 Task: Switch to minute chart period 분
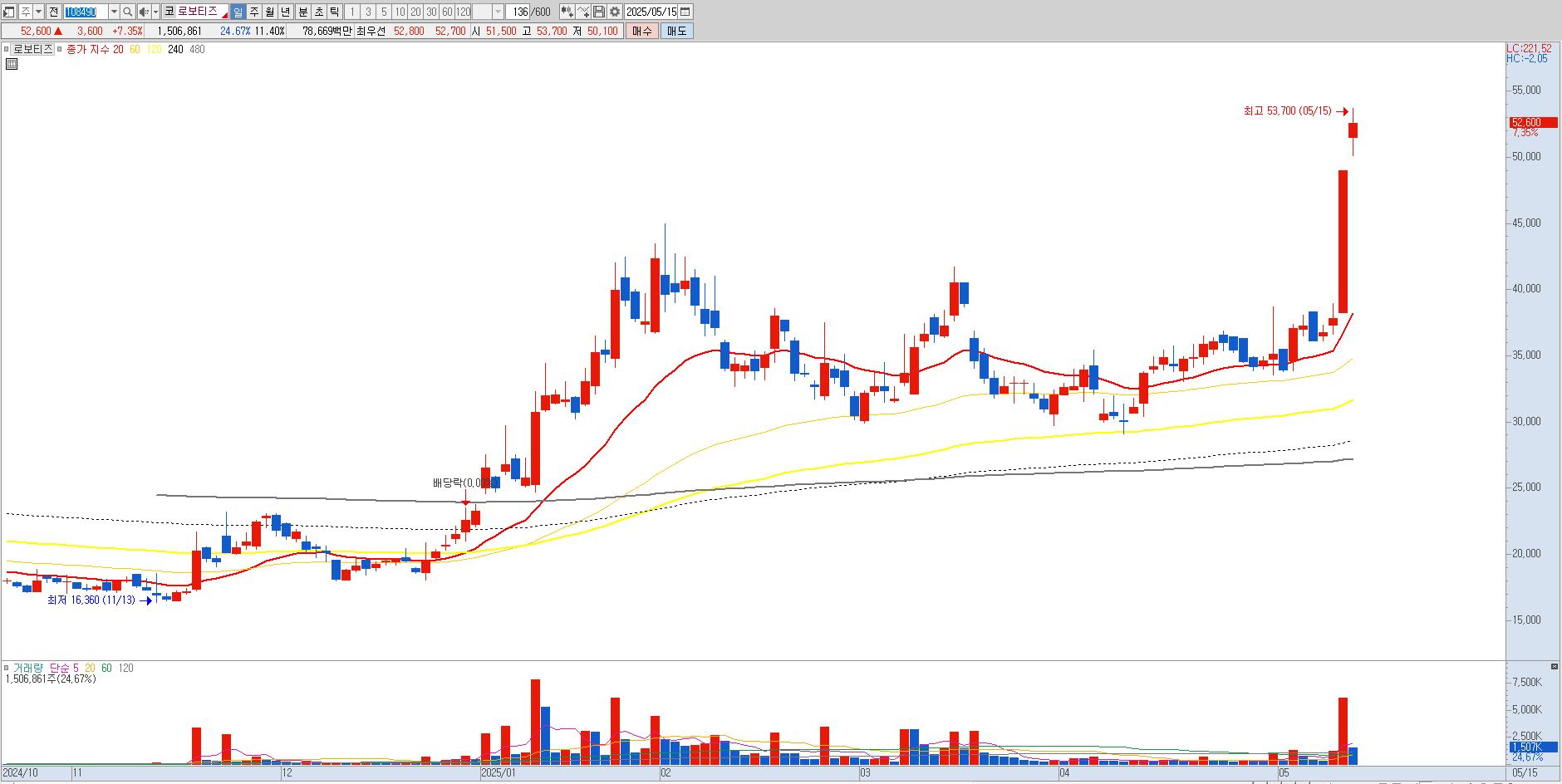point(303,12)
